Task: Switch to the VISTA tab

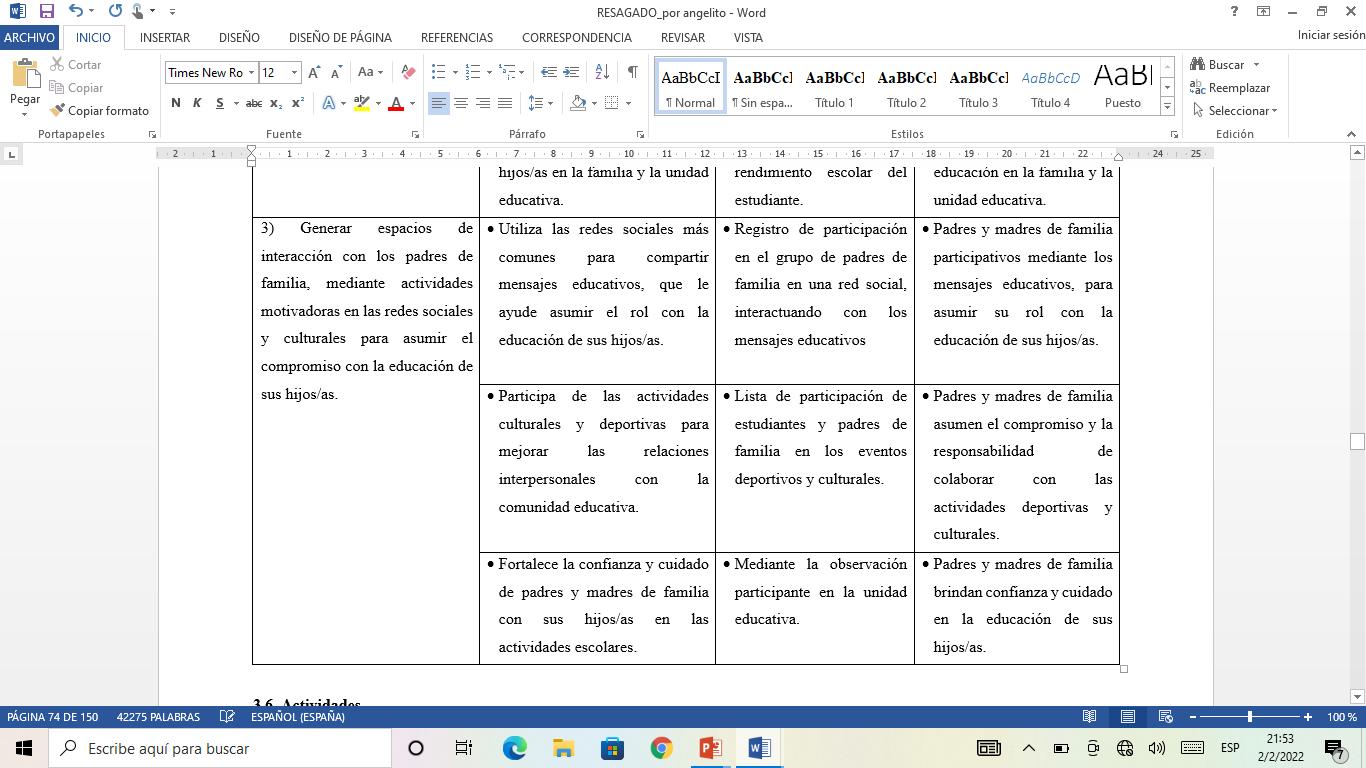Action: 748,37
